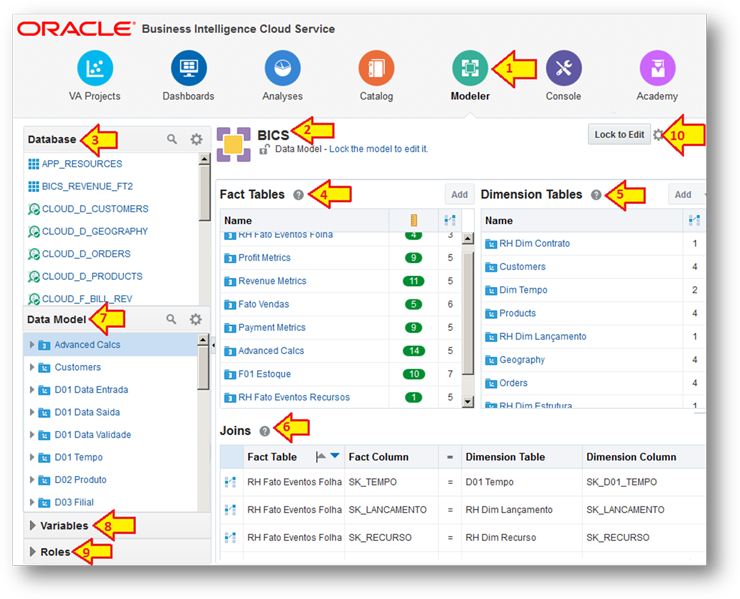Screen dimensions: 740x599
Task: Select D03 Filial in Data Model
Action: click(74, 502)
